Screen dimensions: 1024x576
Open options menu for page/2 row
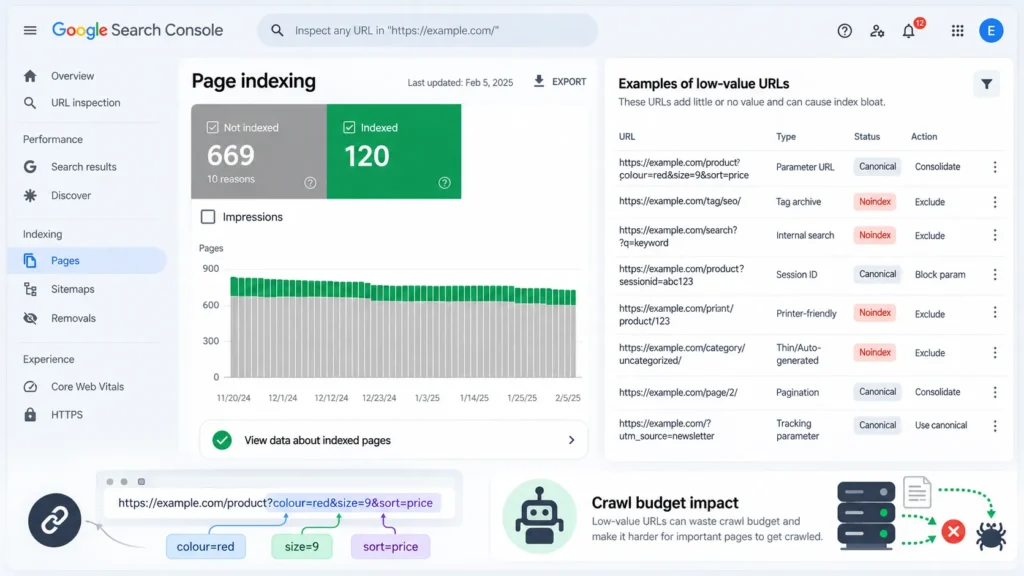995,392
